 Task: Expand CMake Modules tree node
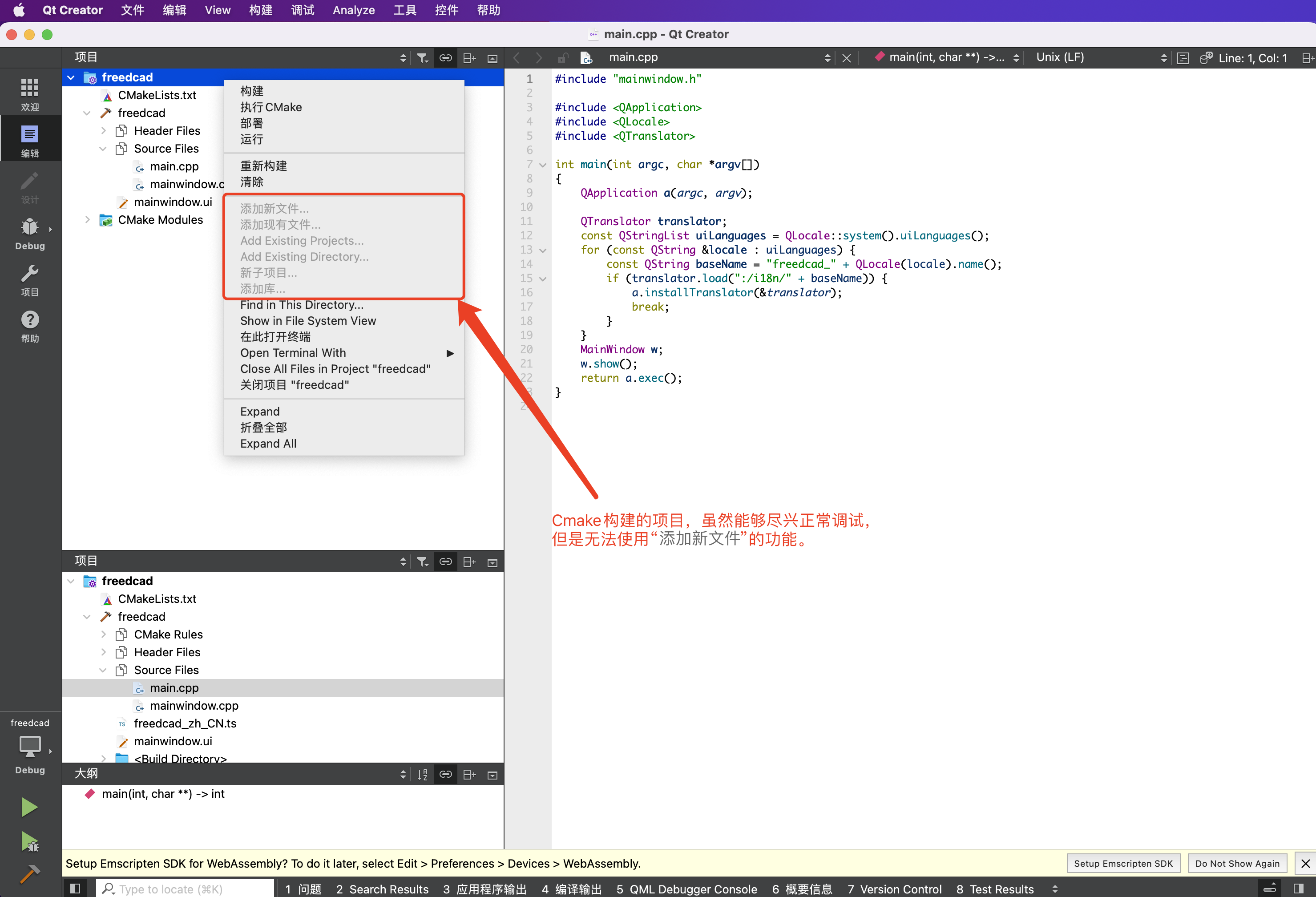87,220
